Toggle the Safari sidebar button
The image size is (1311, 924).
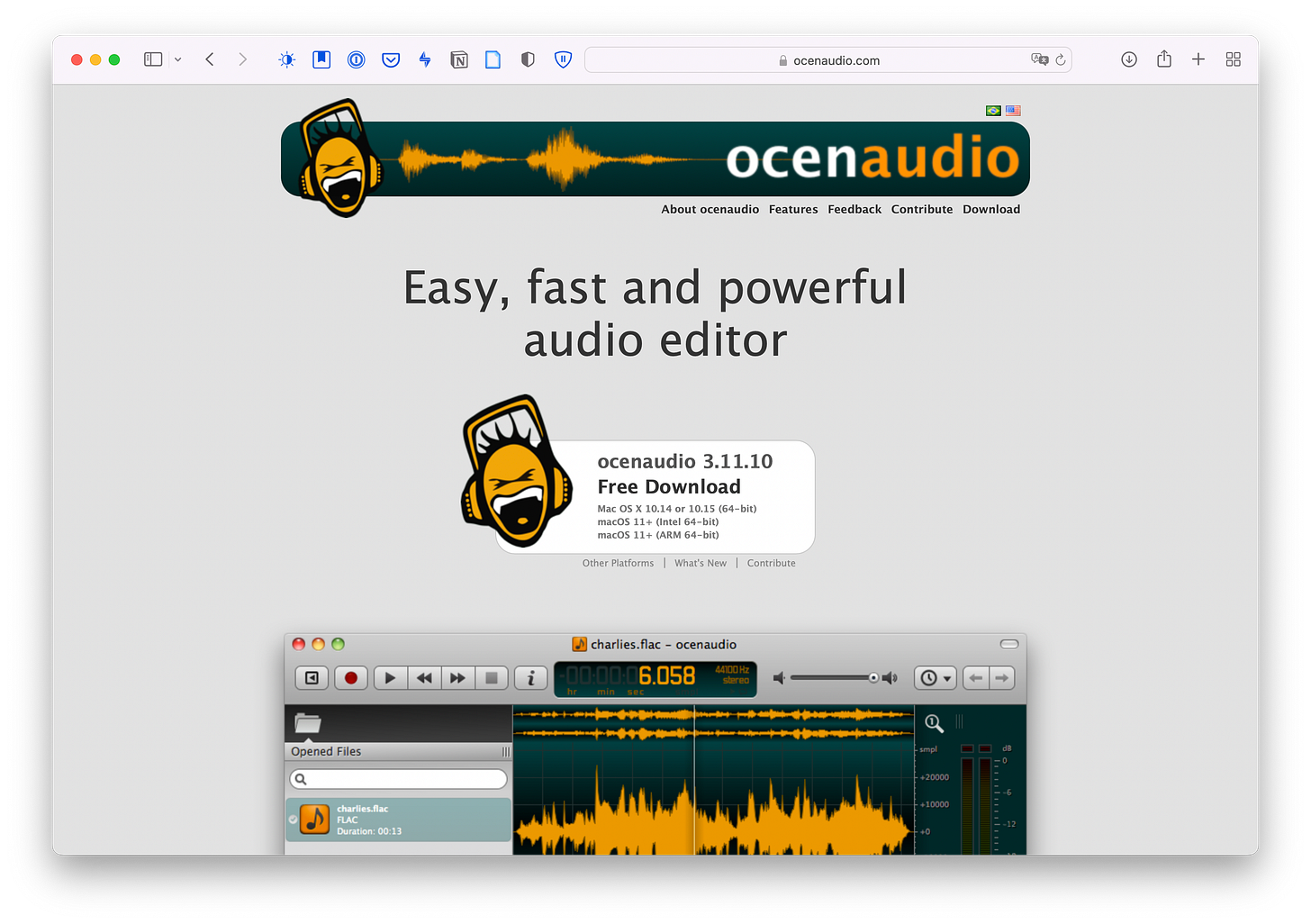(153, 59)
